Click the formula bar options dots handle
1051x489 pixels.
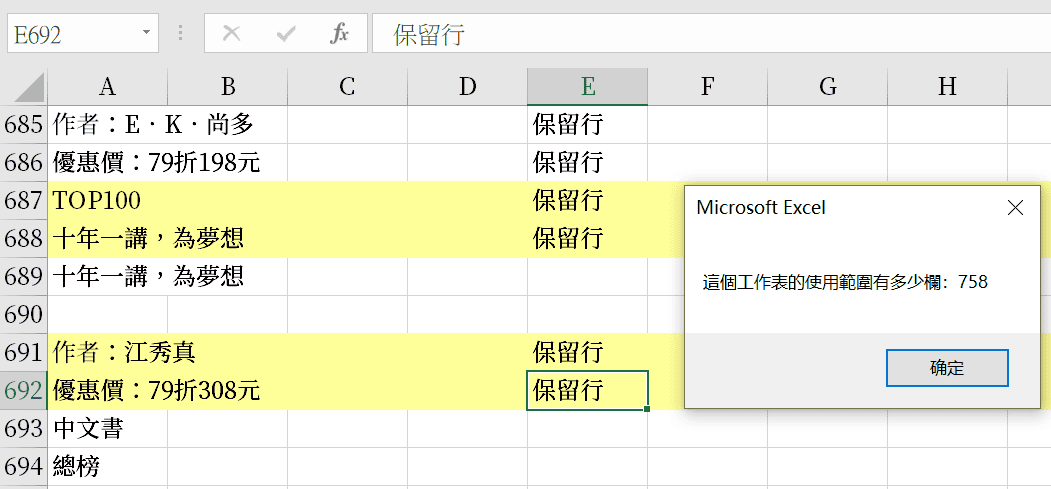[180, 33]
